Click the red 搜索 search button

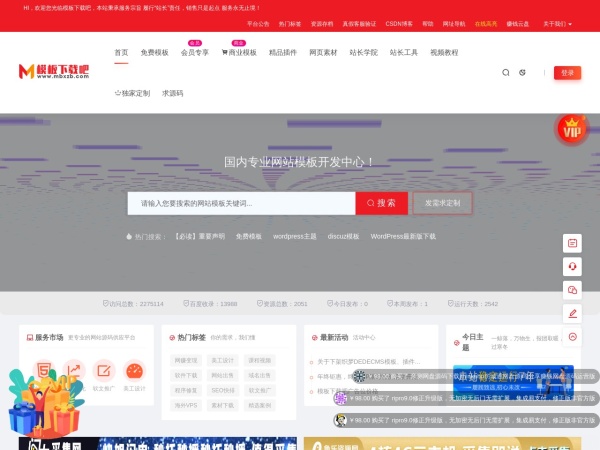382,203
